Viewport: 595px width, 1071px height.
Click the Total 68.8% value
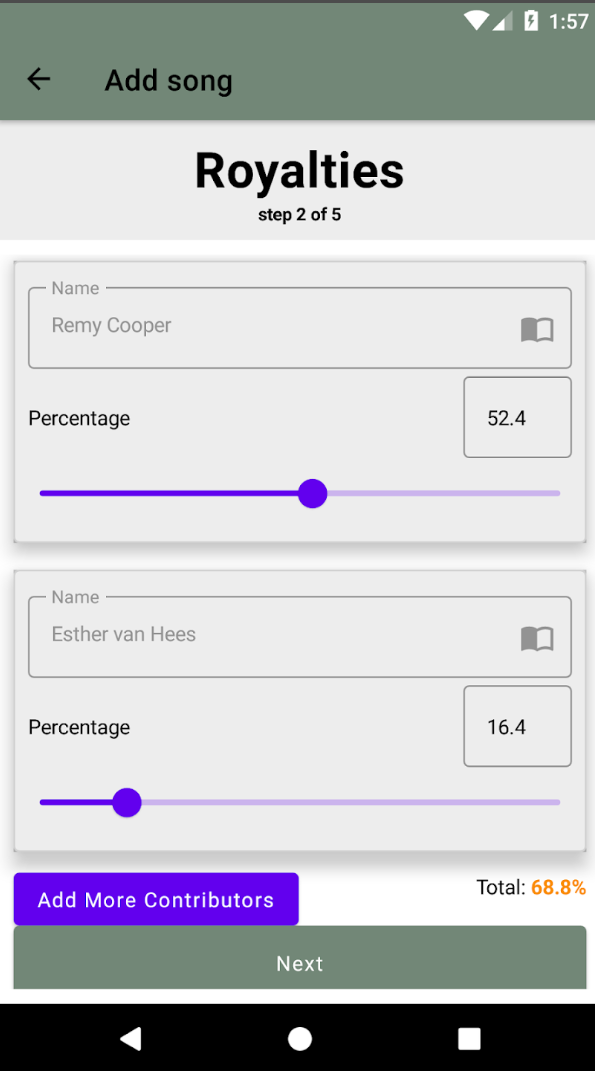click(558, 887)
